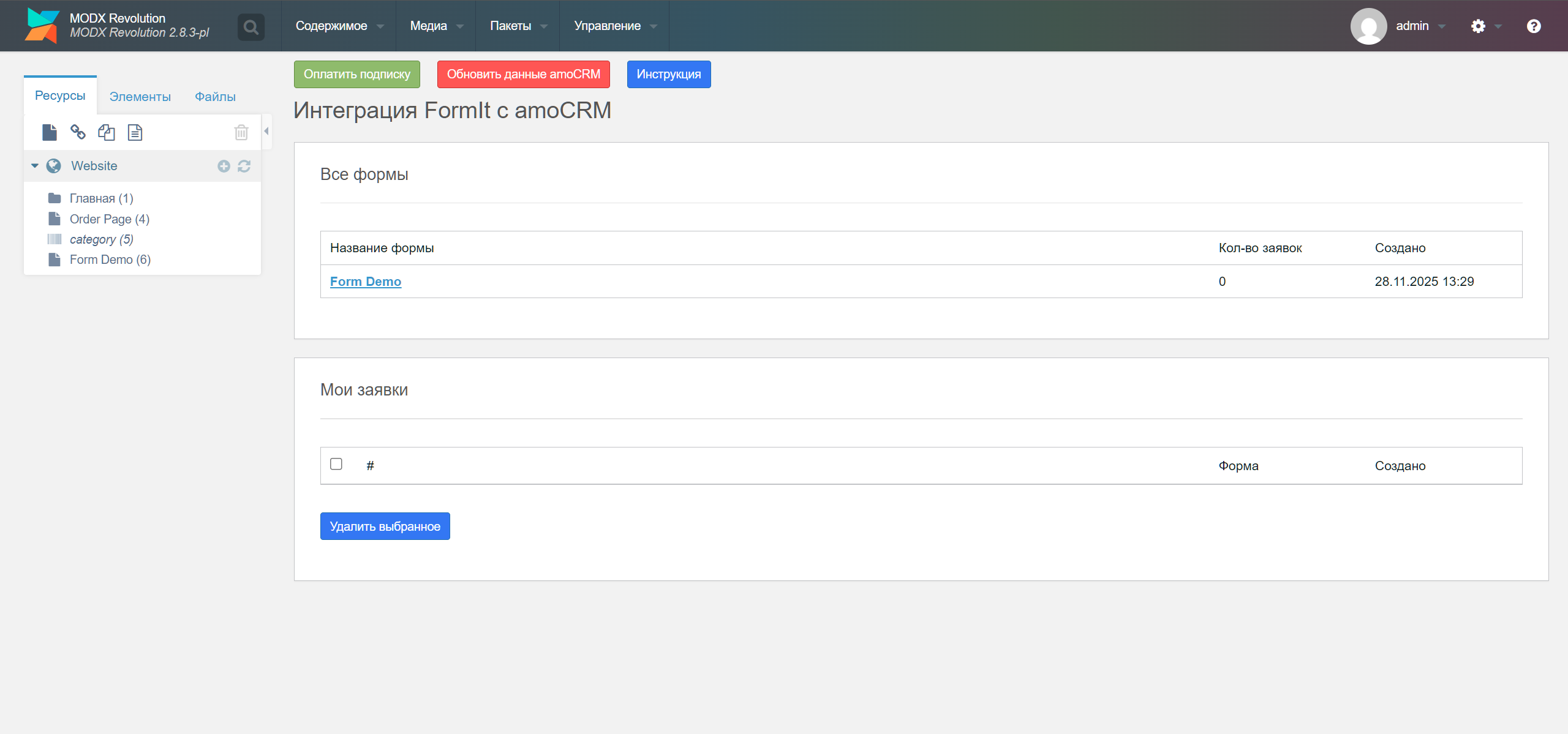This screenshot has height=734, width=1568.
Task: Select category (5) in the resource tree
Action: (x=102, y=239)
